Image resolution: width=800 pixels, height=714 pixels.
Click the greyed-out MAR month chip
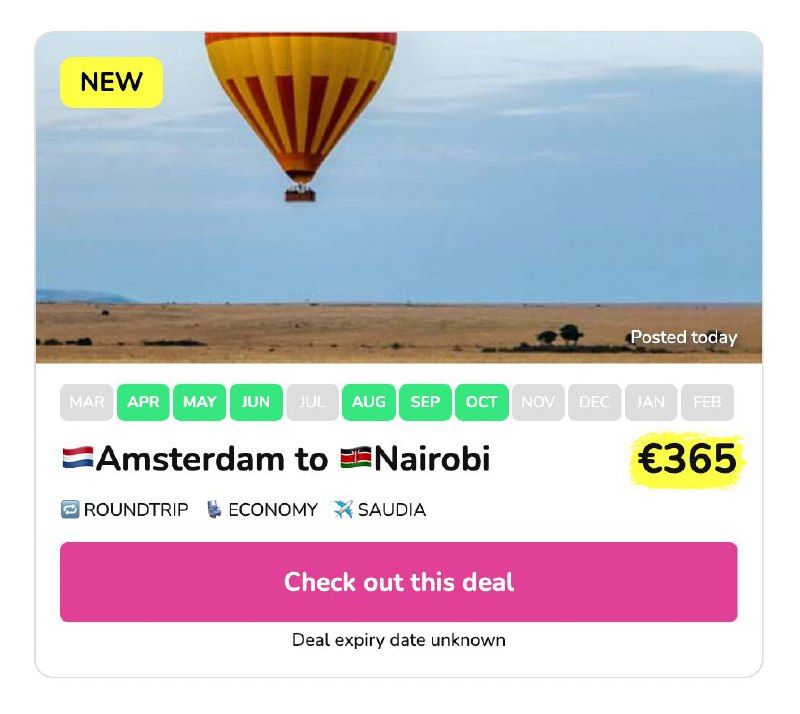click(x=86, y=402)
